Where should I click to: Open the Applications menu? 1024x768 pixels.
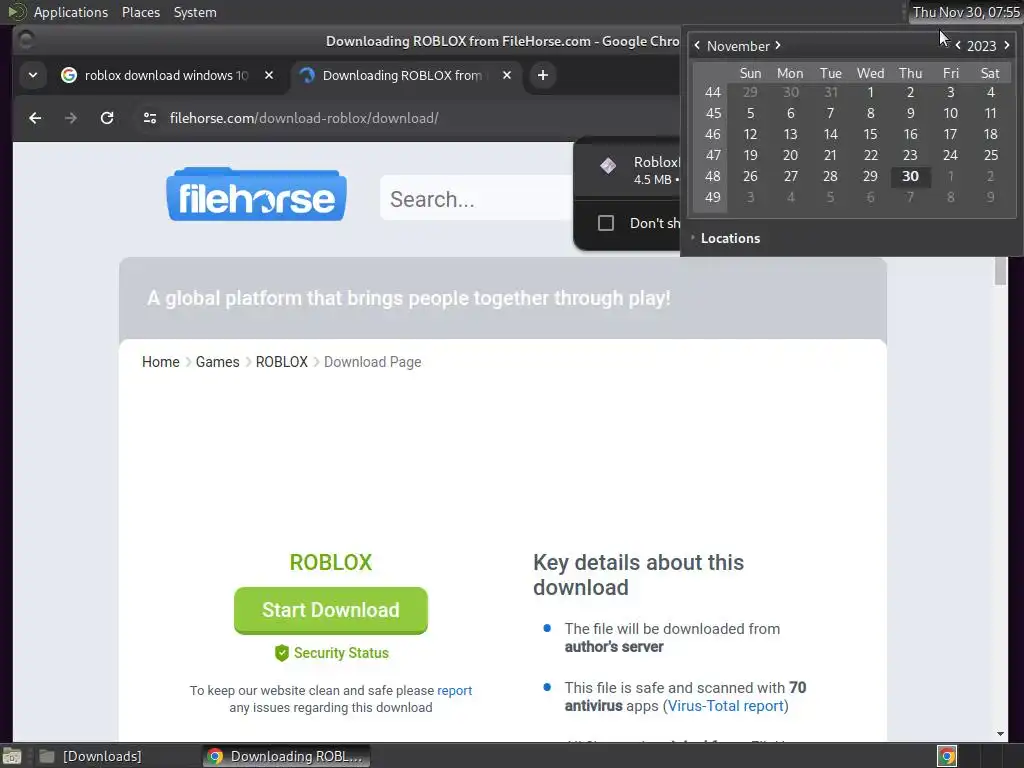coord(71,12)
